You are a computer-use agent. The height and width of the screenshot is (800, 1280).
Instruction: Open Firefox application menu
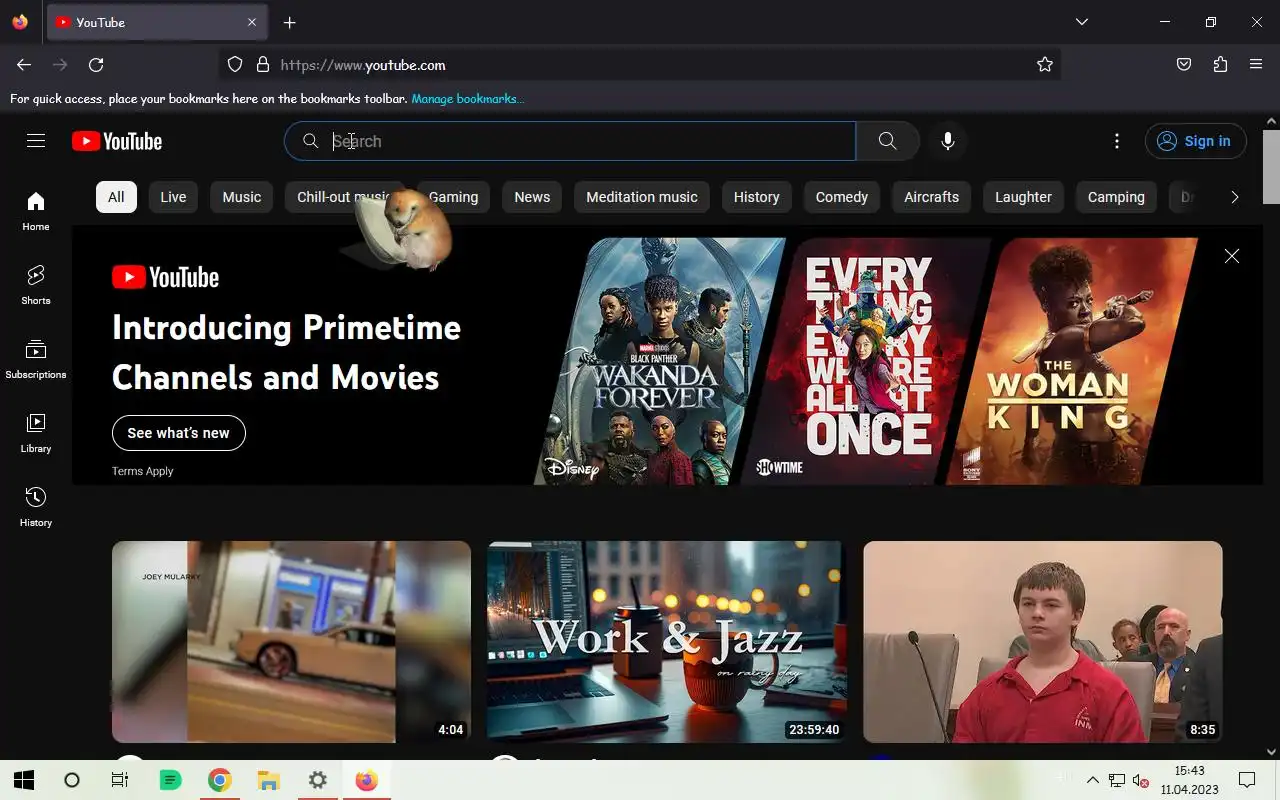point(1256,65)
